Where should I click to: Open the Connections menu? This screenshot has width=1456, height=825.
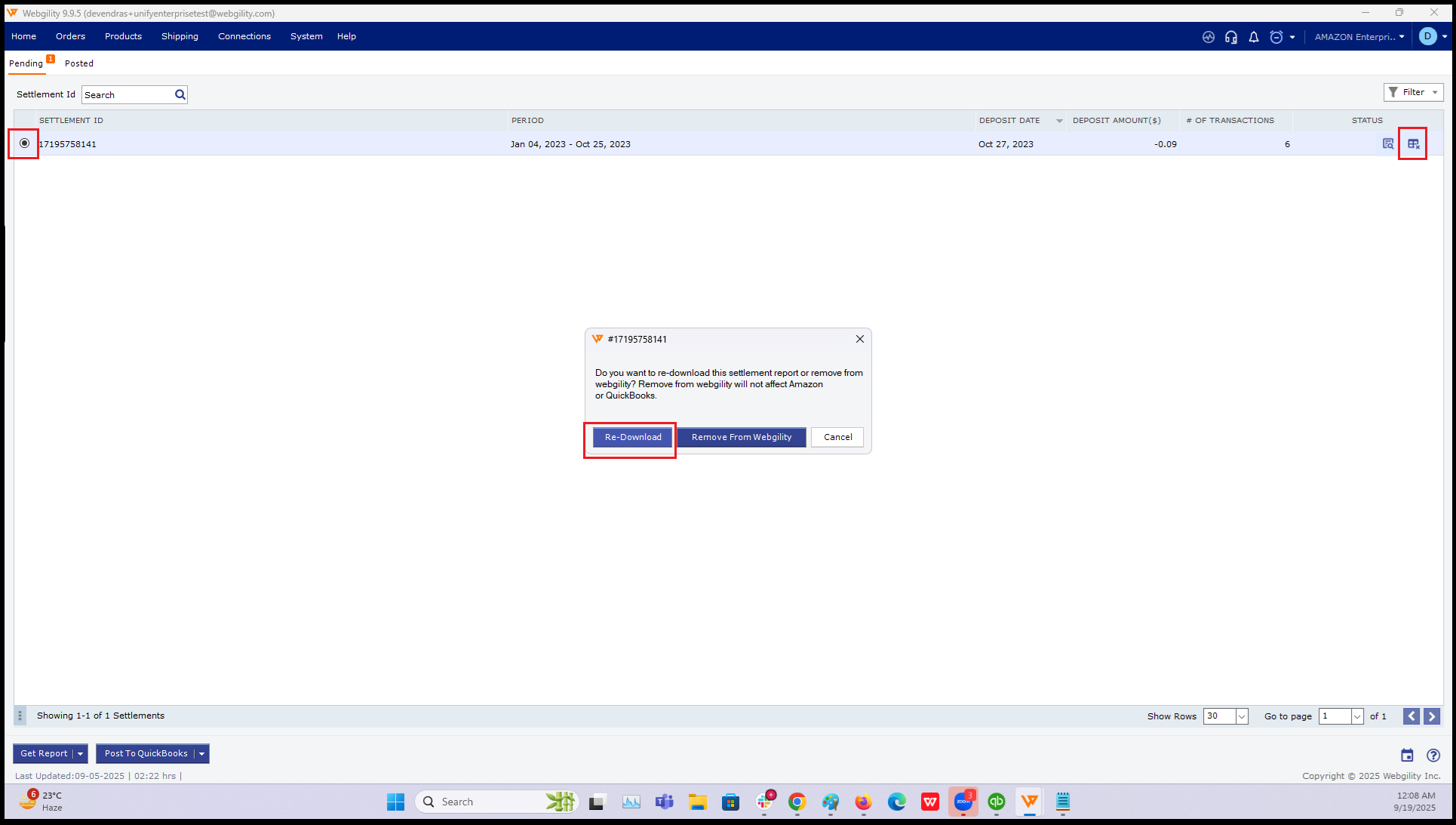pyautogui.click(x=244, y=36)
